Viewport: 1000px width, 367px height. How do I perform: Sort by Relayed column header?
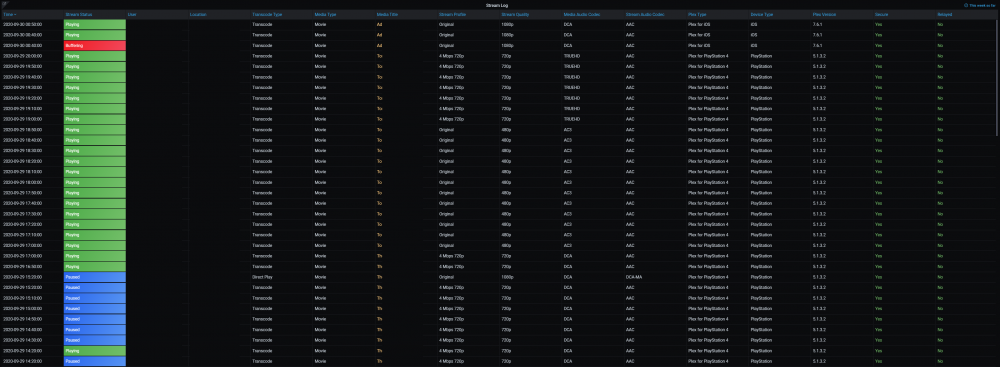(945, 14)
